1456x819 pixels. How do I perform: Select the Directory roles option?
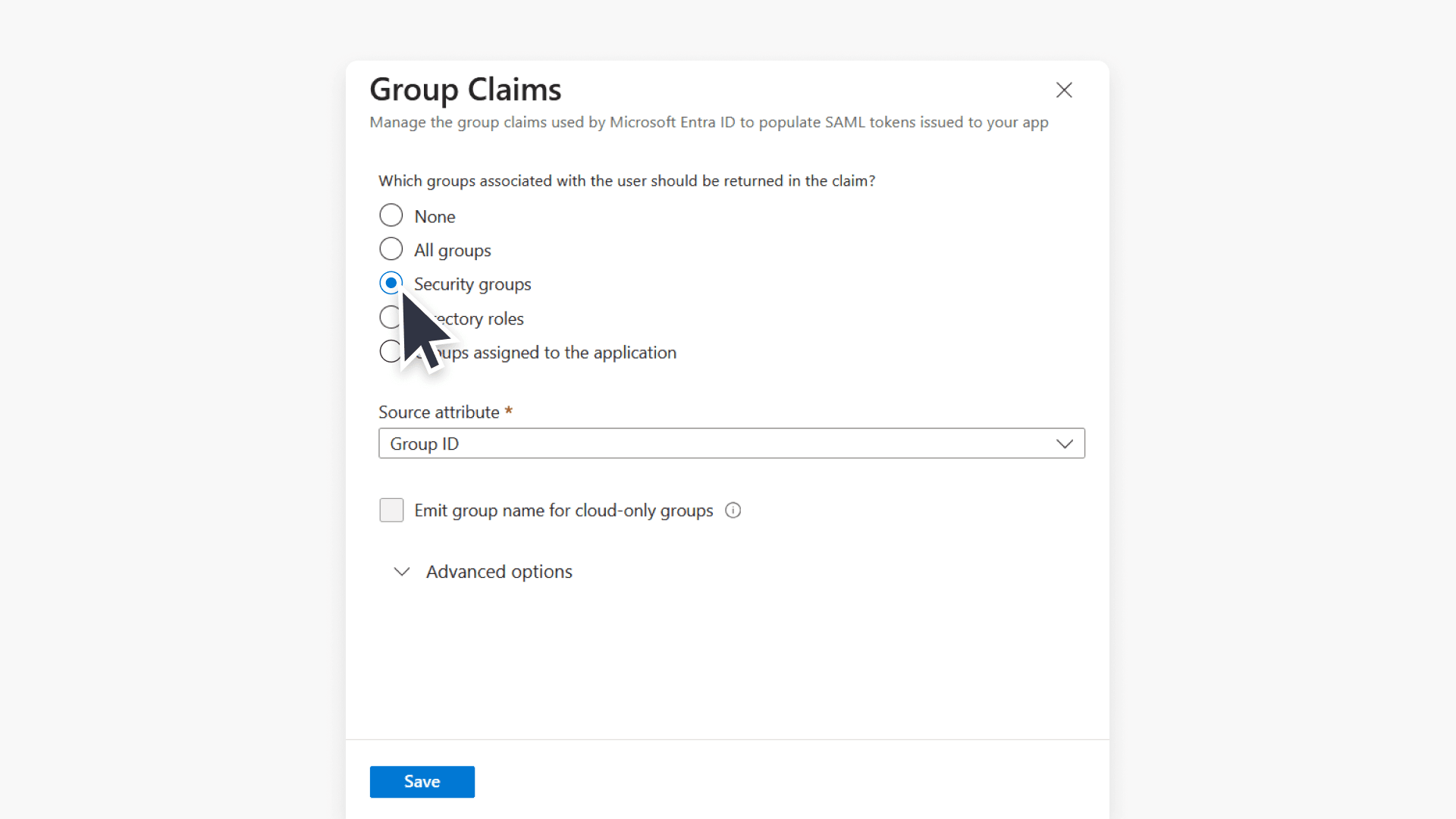point(391,317)
